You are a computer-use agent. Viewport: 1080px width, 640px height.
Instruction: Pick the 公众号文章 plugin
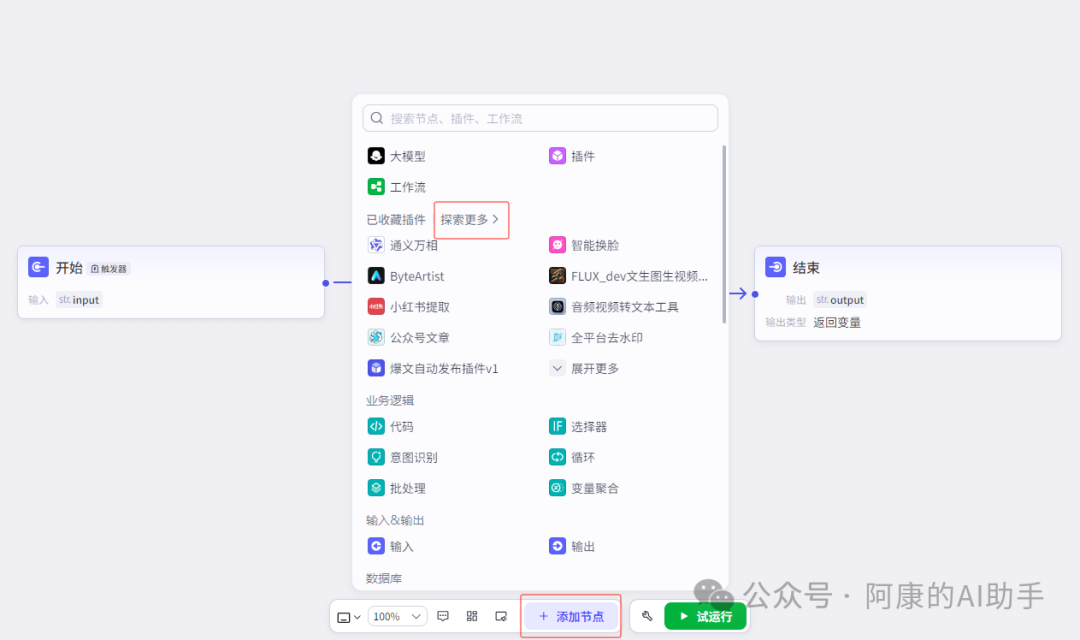(x=408, y=338)
